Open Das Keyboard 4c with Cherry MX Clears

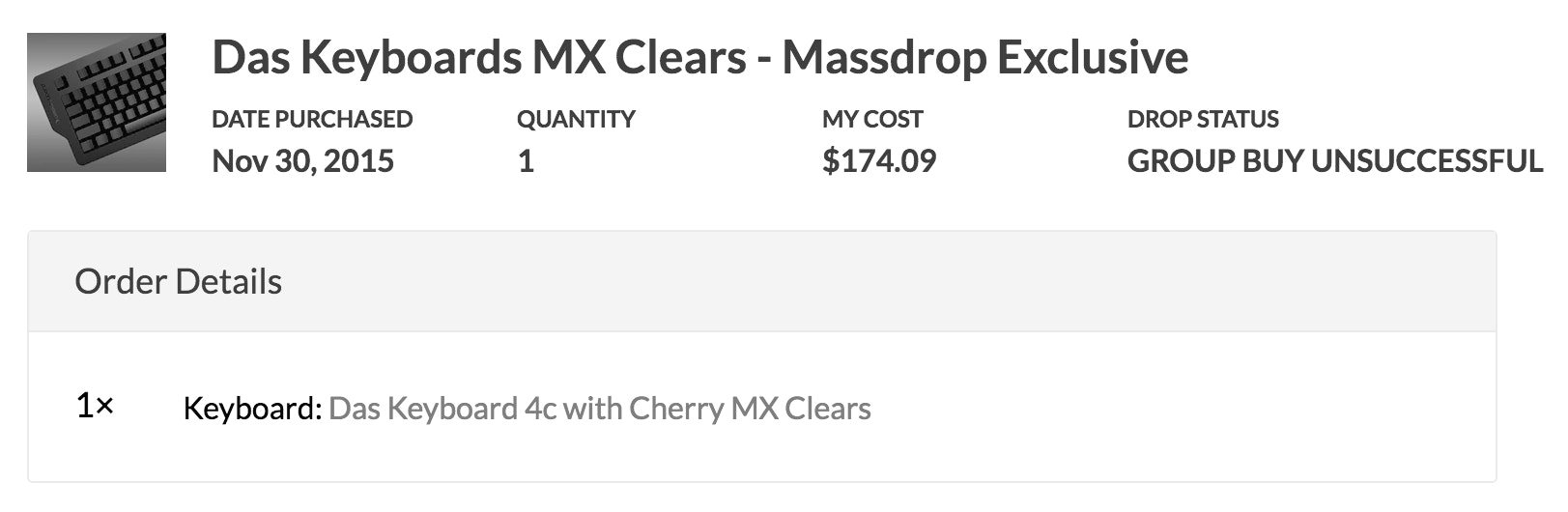pyautogui.click(x=600, y=409)
